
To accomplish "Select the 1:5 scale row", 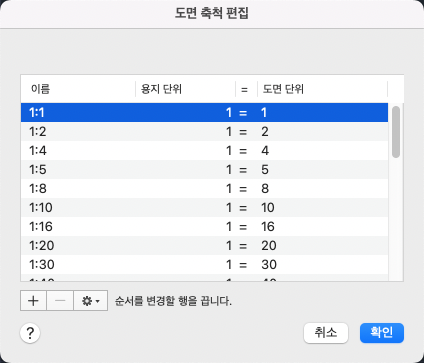I will (x=204, y=170).
